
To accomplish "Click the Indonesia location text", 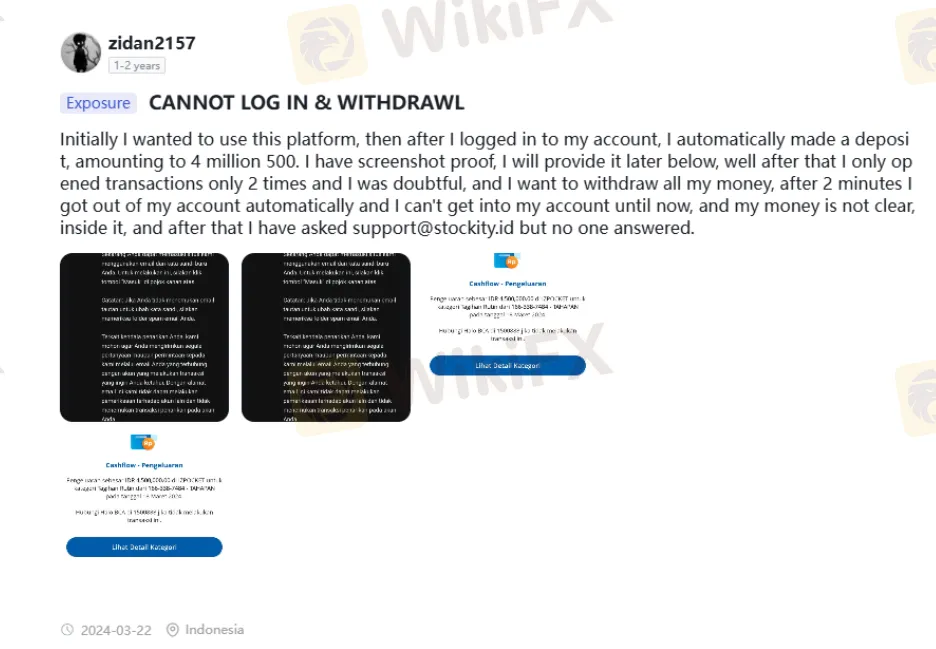I will tap(214, 630).
